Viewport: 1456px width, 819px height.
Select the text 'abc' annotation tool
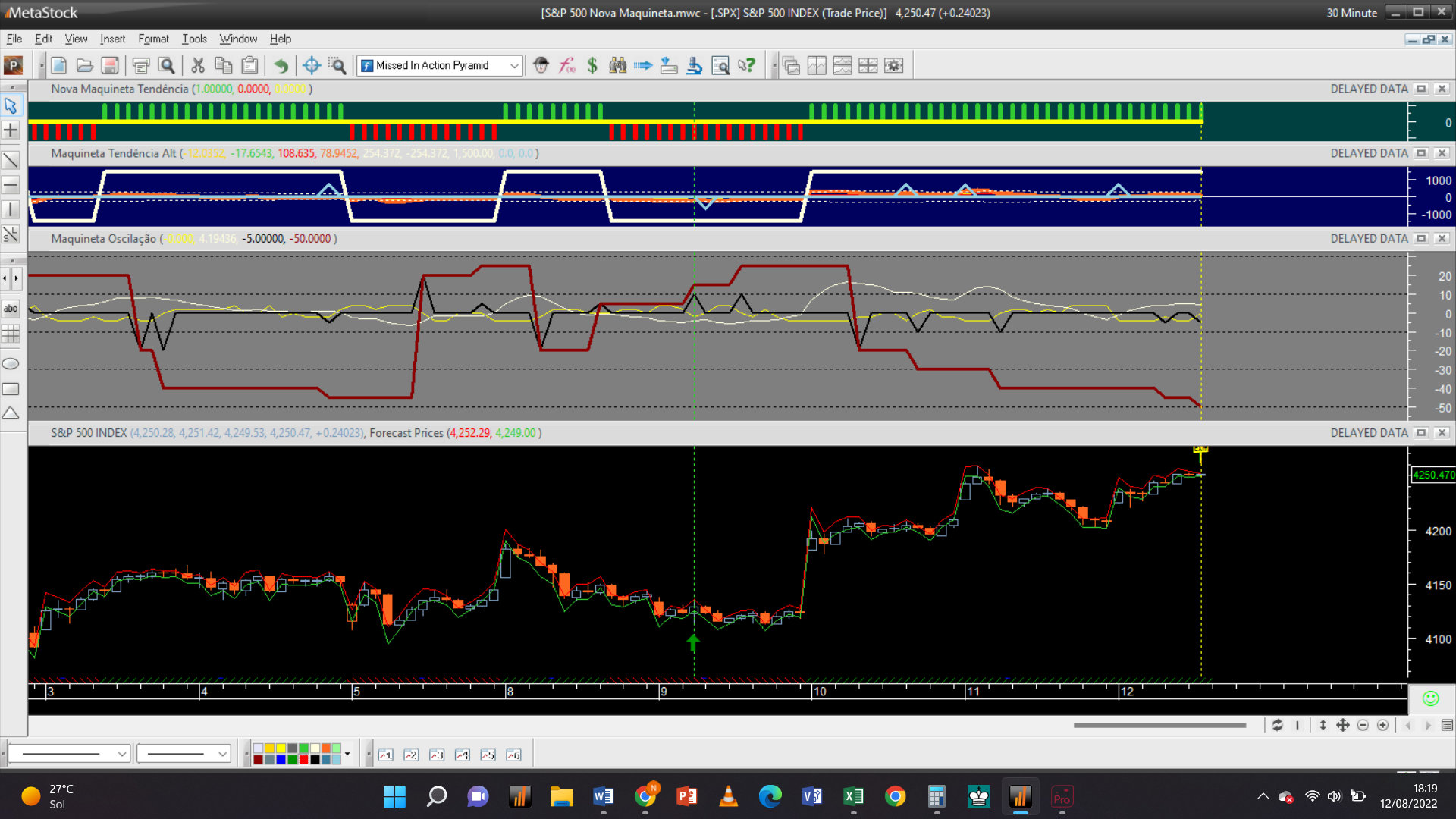tap(11, 309)
